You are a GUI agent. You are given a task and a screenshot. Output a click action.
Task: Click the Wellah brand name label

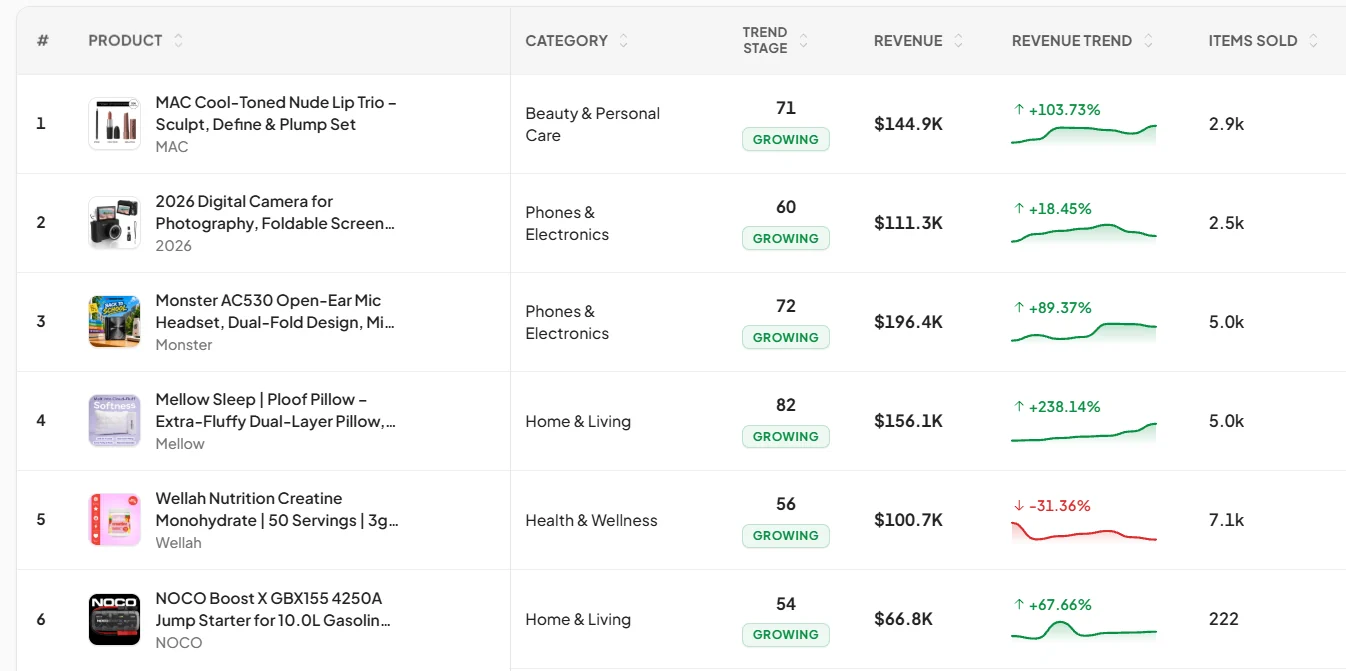(178, 543)
